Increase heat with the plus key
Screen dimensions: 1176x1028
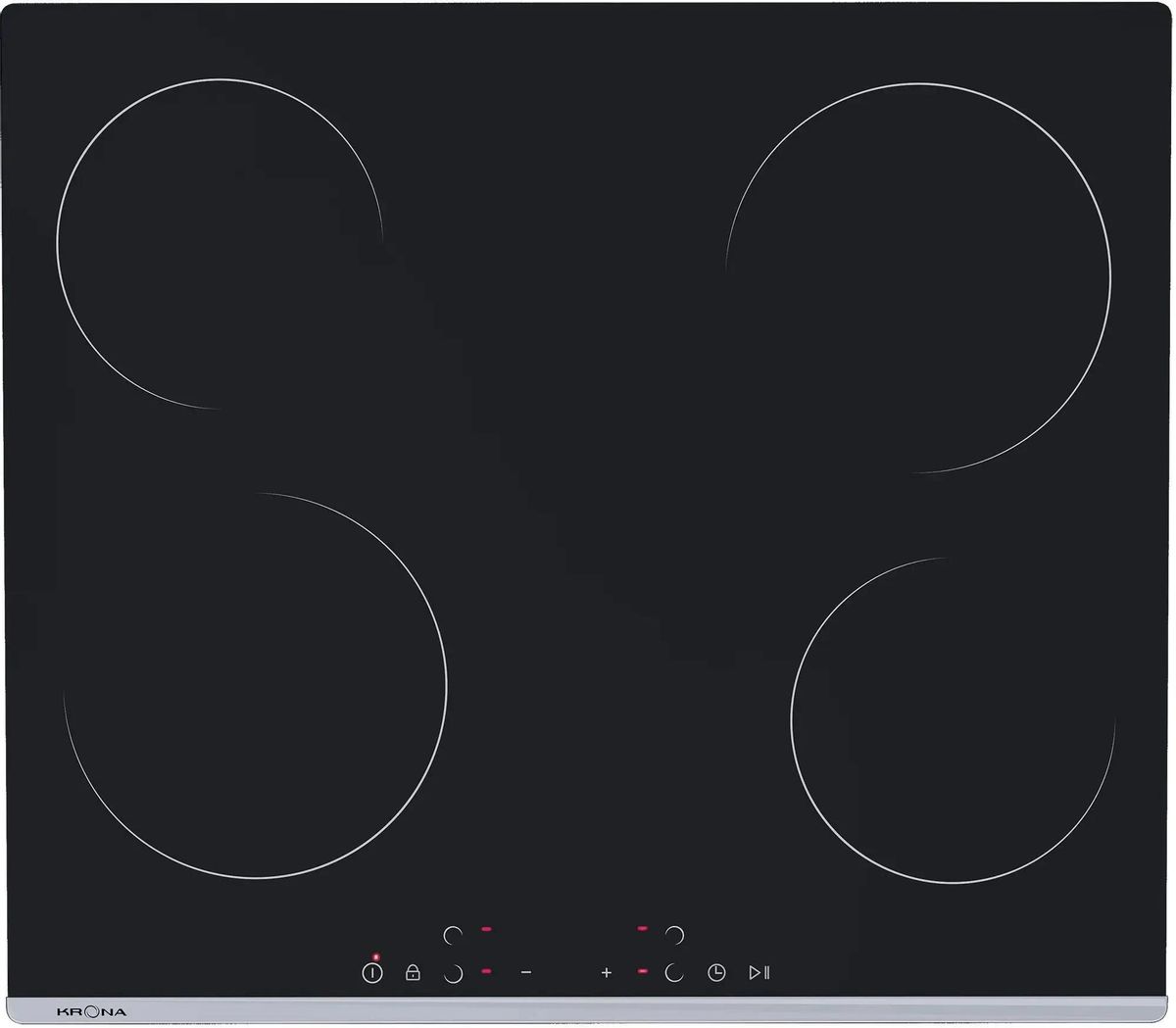pyautogui.click(x=607, y=972)
